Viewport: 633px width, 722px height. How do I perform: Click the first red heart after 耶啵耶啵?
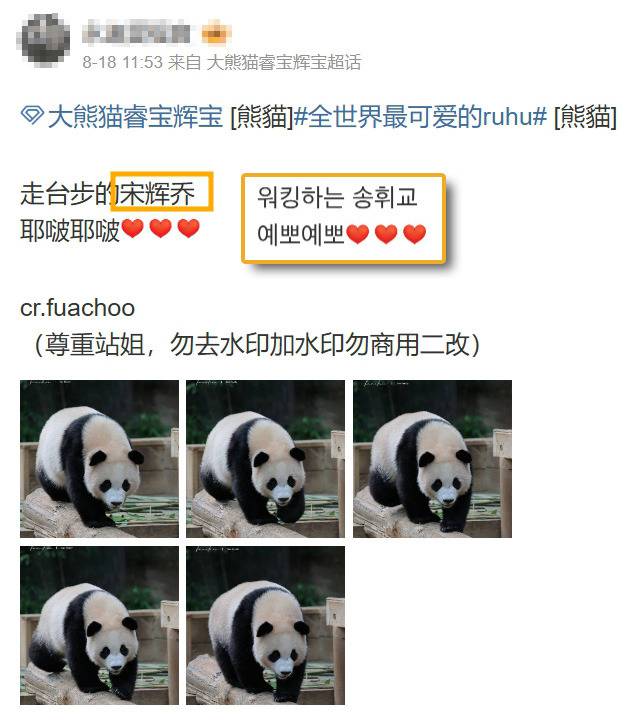[133, 228]
